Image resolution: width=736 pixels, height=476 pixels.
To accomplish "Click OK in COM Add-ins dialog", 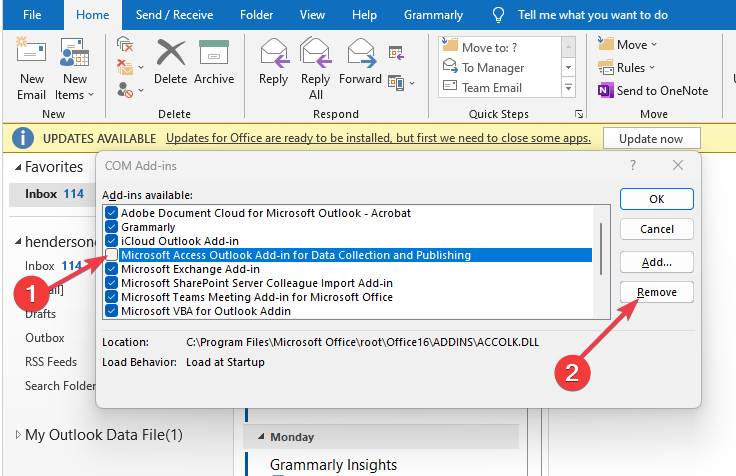I will [x=656, y=199].
